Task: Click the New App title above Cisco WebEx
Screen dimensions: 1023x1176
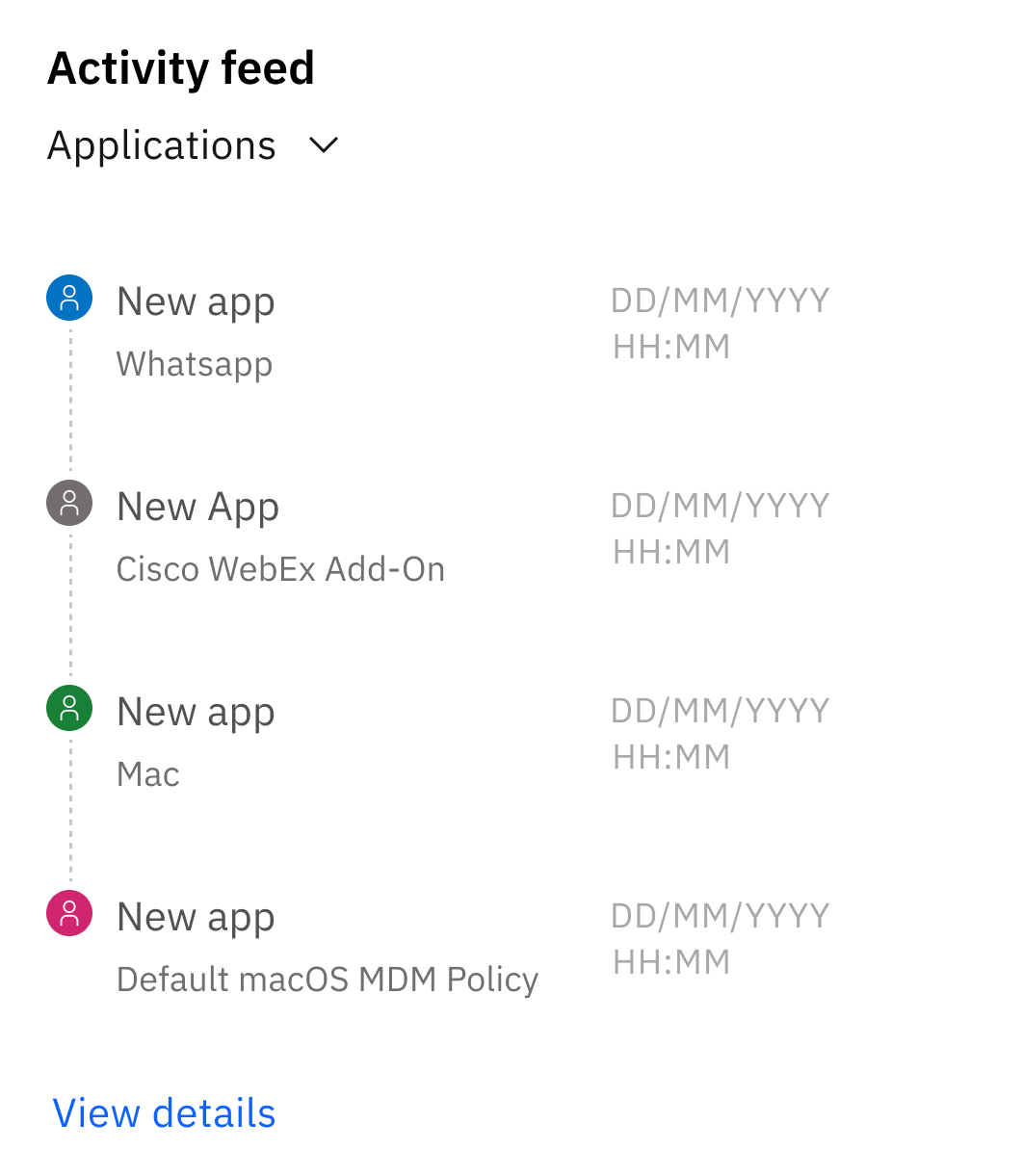Action: point(197,507)
